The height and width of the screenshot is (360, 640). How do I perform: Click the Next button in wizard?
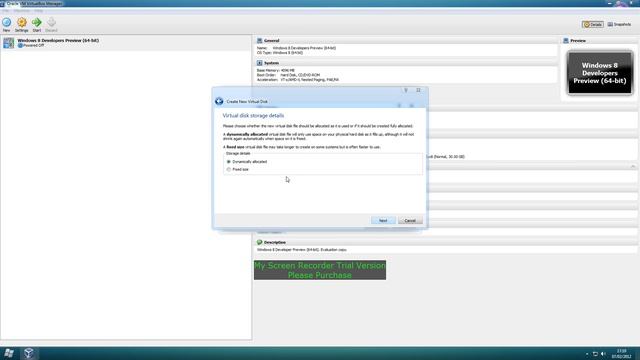tap(383, 220)
